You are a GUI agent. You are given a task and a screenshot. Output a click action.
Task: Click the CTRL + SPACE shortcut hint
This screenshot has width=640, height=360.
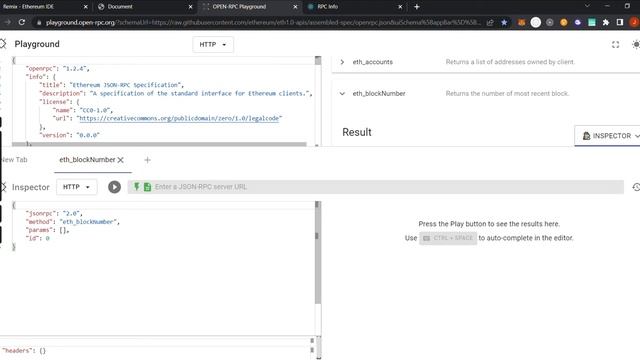(448, 238)
